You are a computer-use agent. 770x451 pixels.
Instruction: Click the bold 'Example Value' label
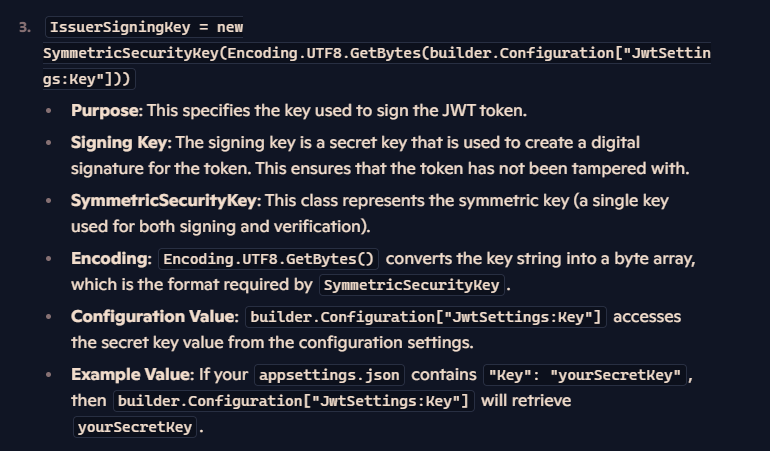131,374
